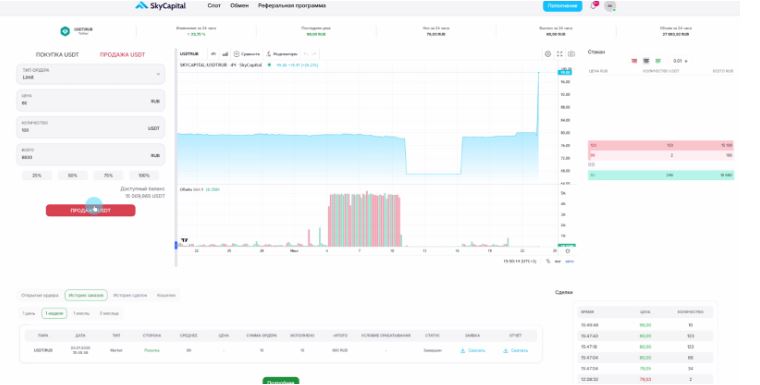Click the topmost trade row price

645,325
